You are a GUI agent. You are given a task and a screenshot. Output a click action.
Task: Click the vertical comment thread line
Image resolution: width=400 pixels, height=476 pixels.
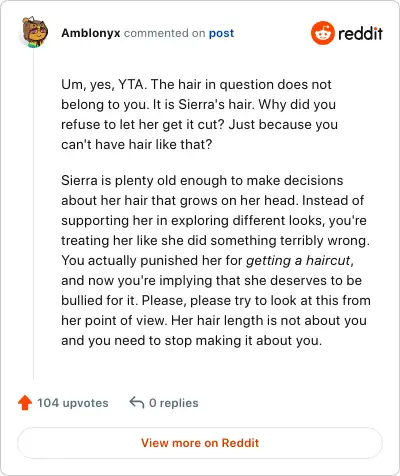click(34, 215)
